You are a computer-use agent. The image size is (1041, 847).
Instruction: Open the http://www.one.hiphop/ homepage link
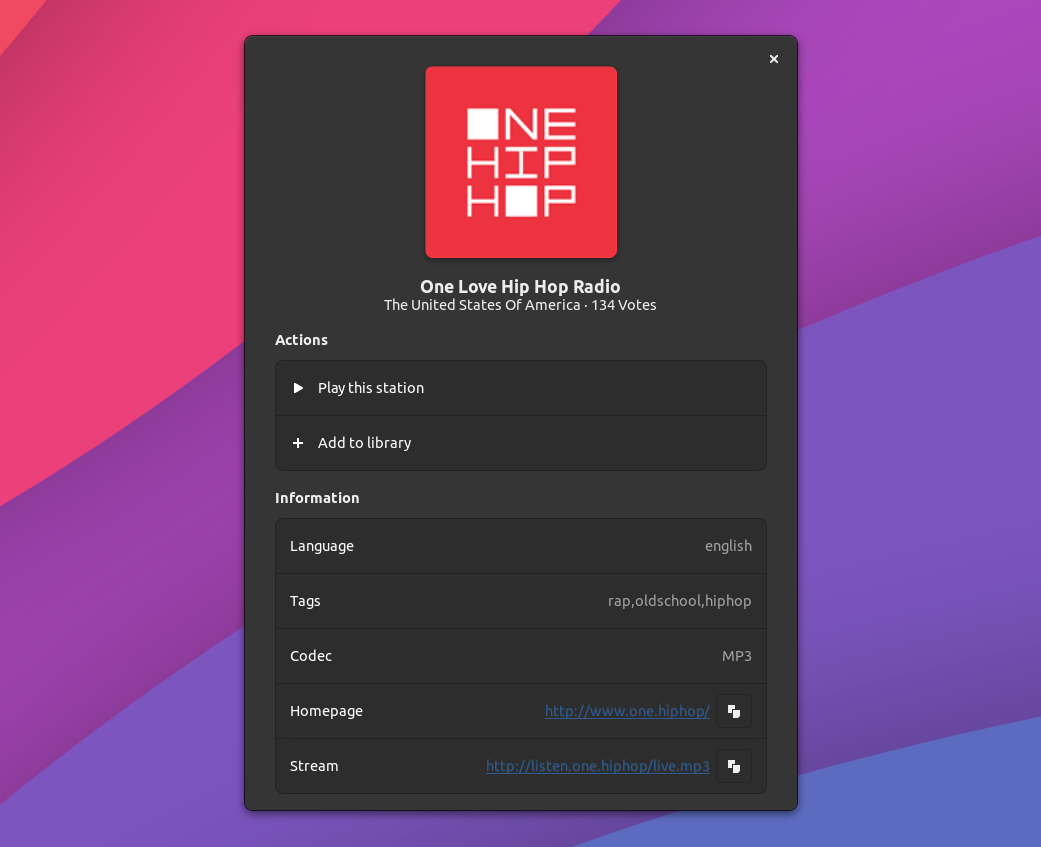tap(627, 711)
